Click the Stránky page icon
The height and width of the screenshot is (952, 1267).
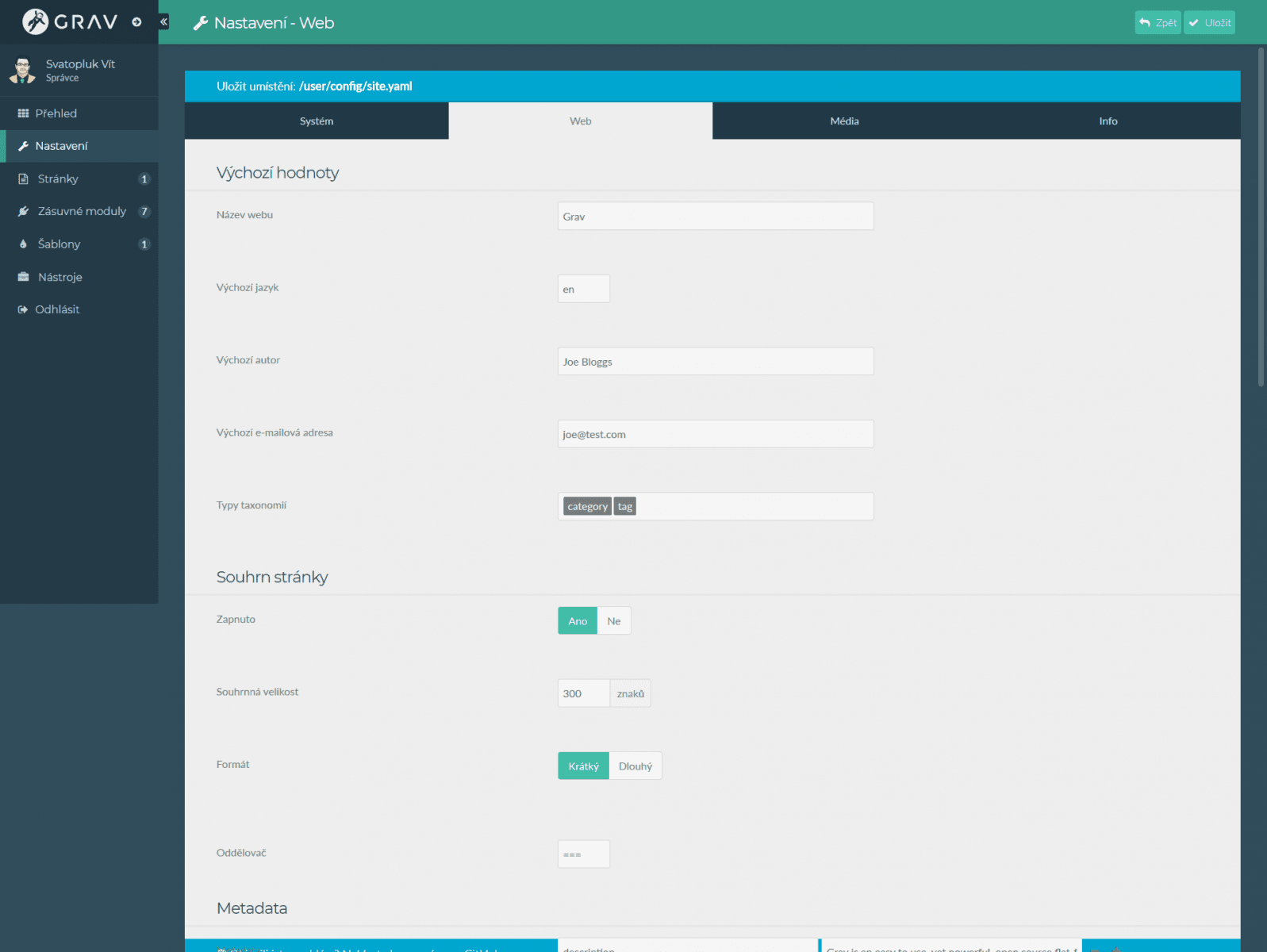coord(23,179)
